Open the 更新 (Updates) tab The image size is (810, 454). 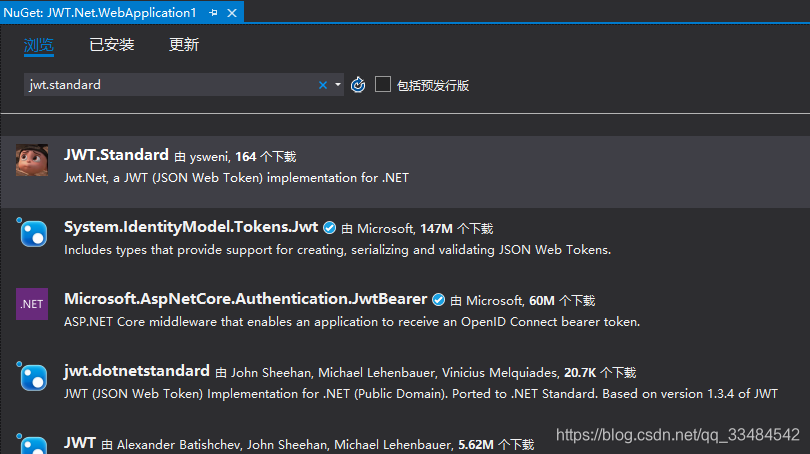pos(184,45)
